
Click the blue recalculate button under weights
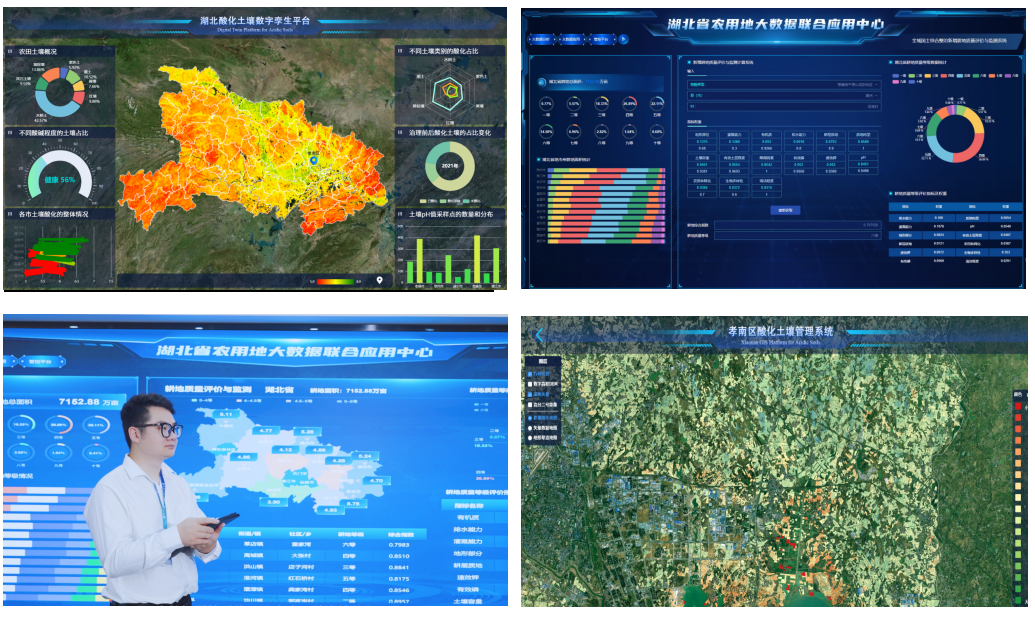pyautogui.click(x=783, y=210)
